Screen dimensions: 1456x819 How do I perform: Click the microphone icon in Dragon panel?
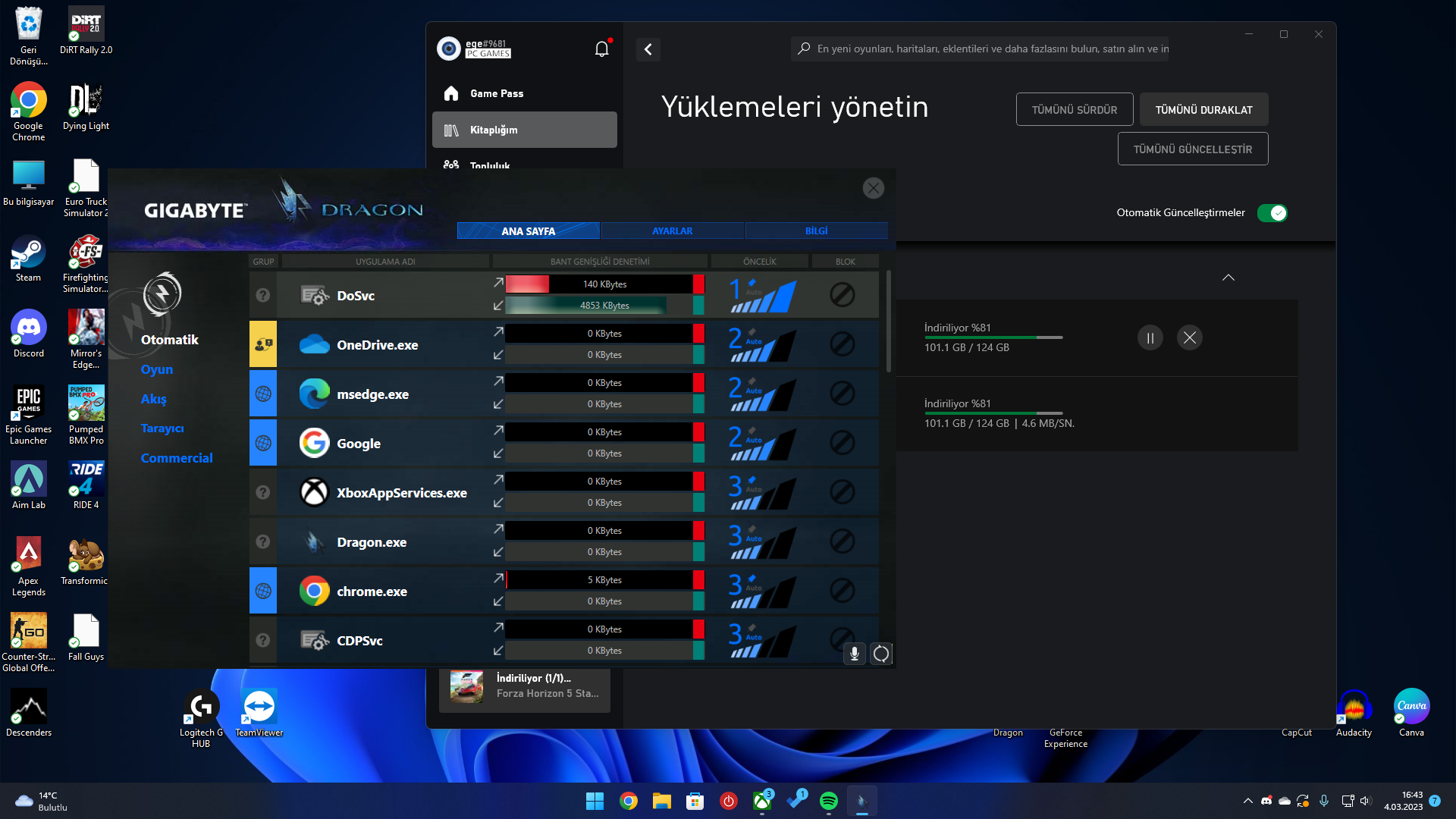(854, 654)
